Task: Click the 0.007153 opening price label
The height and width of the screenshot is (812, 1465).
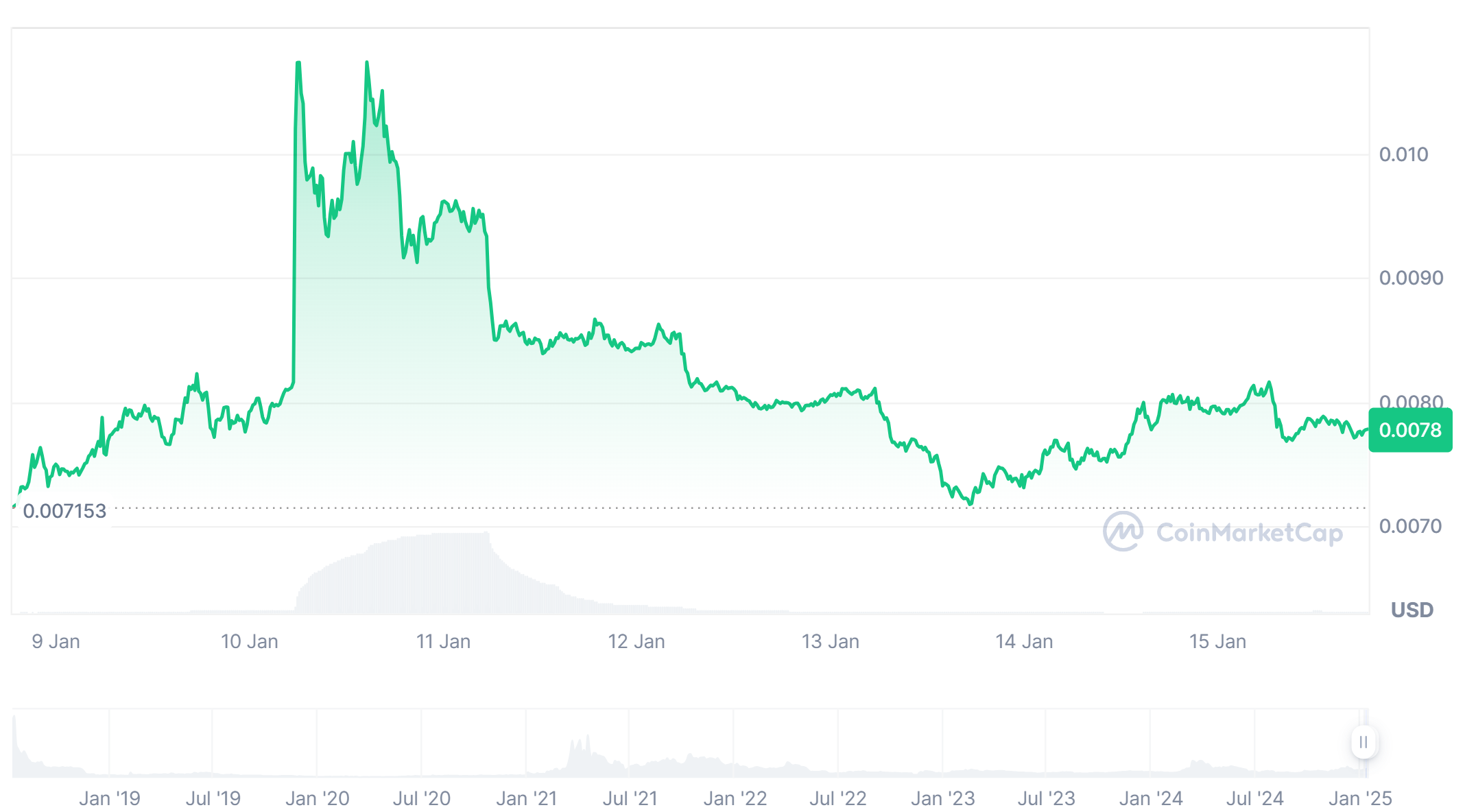Action: [64, 511]
